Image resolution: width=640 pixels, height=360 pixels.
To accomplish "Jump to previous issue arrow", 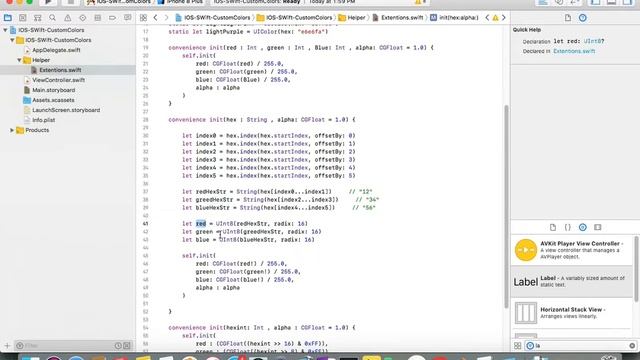I will point(487,18).
